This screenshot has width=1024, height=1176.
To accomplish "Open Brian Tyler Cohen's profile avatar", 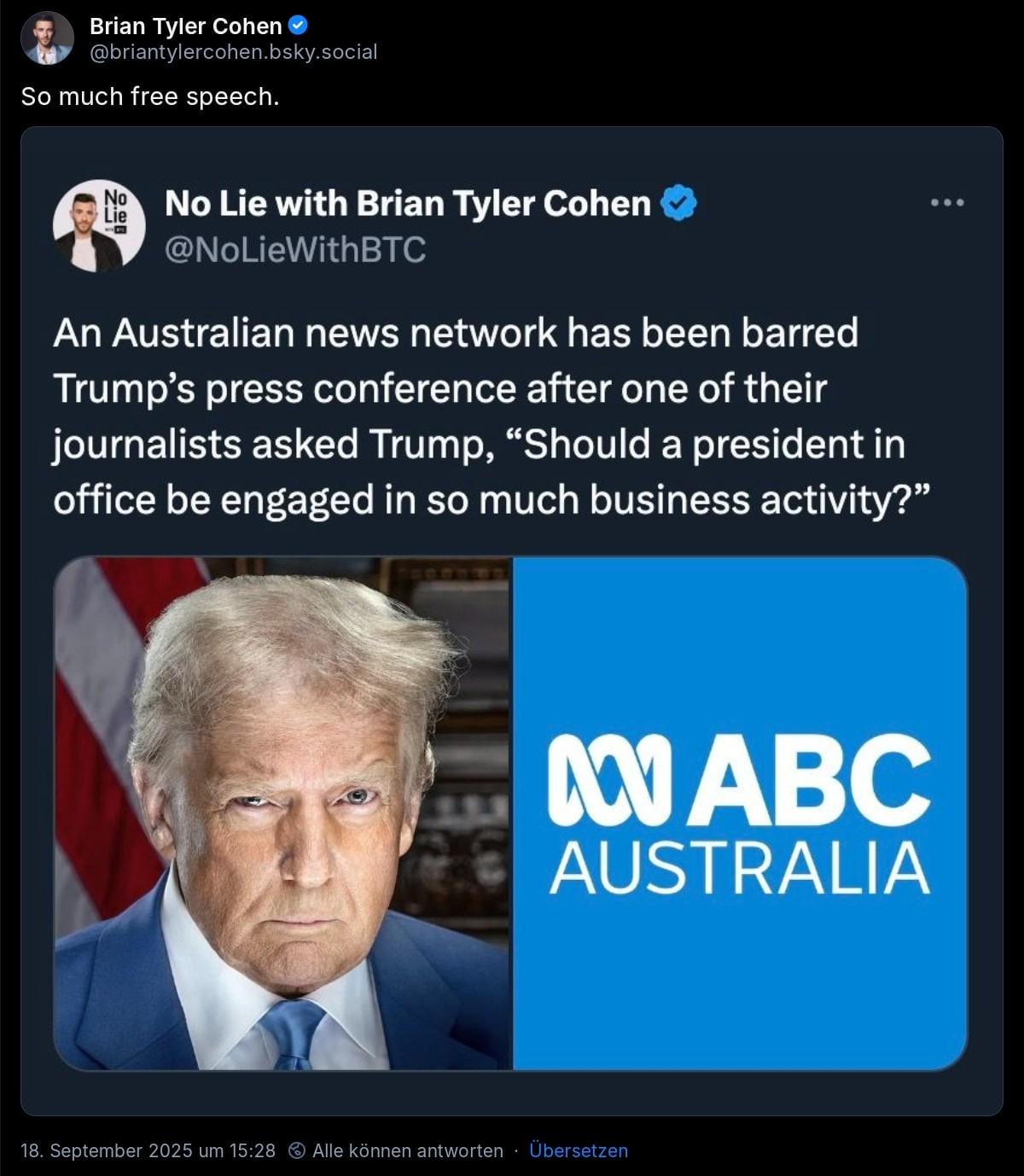I will click(x=47, y=38).
